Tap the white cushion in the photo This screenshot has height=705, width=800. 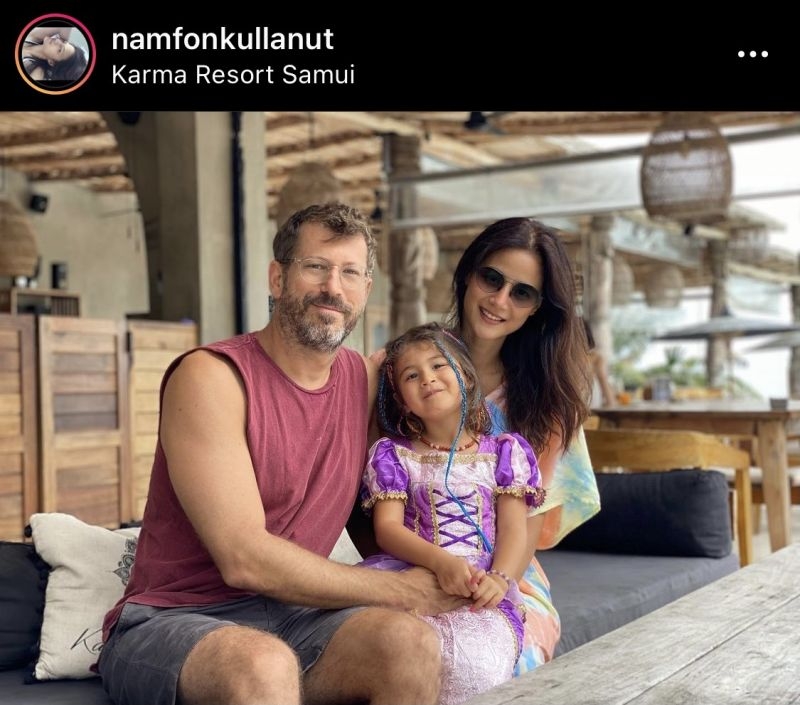coord(82,594)
